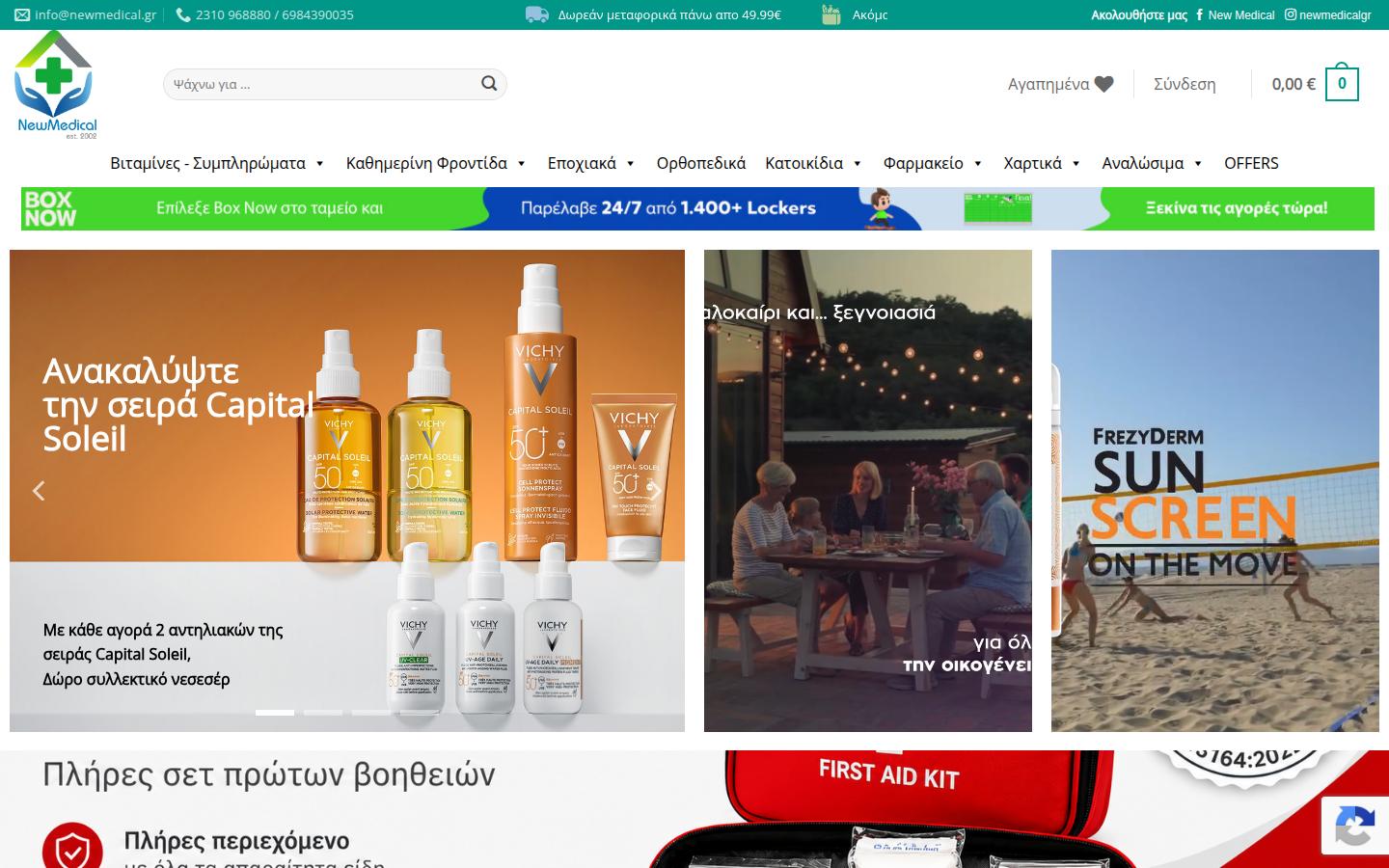The height and width of the screenshot is (868, 1389).
Task: Select the second slider pagination dot
Action: (323, 713)
